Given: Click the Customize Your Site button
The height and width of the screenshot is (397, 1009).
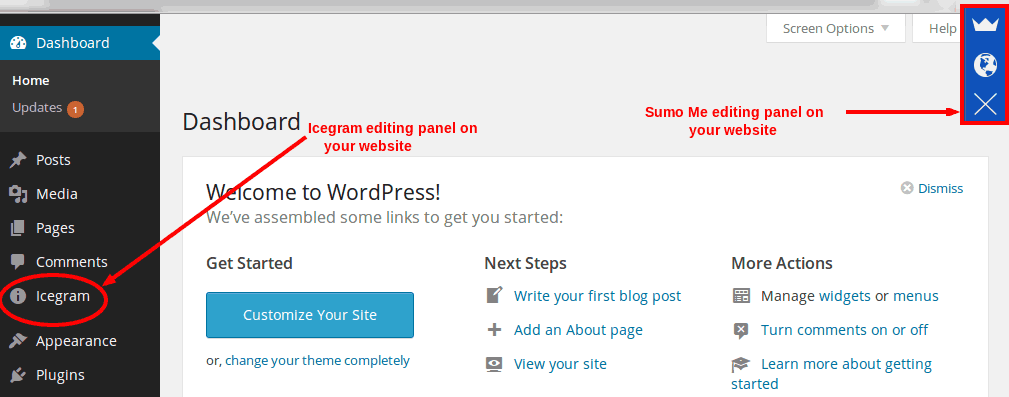Looking at the screenshot, I should (310, 315).
